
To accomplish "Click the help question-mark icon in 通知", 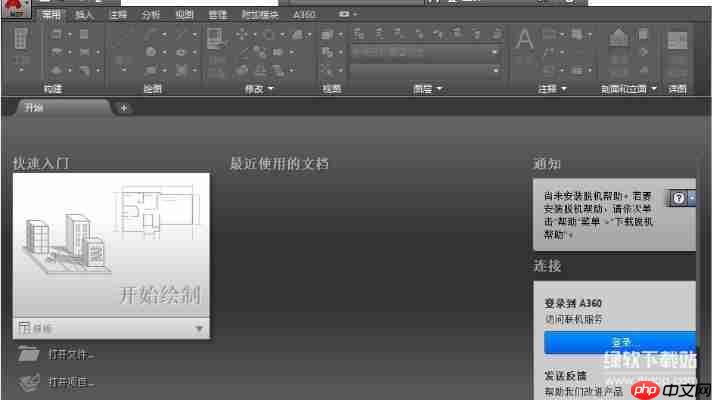I will [678, 198].
